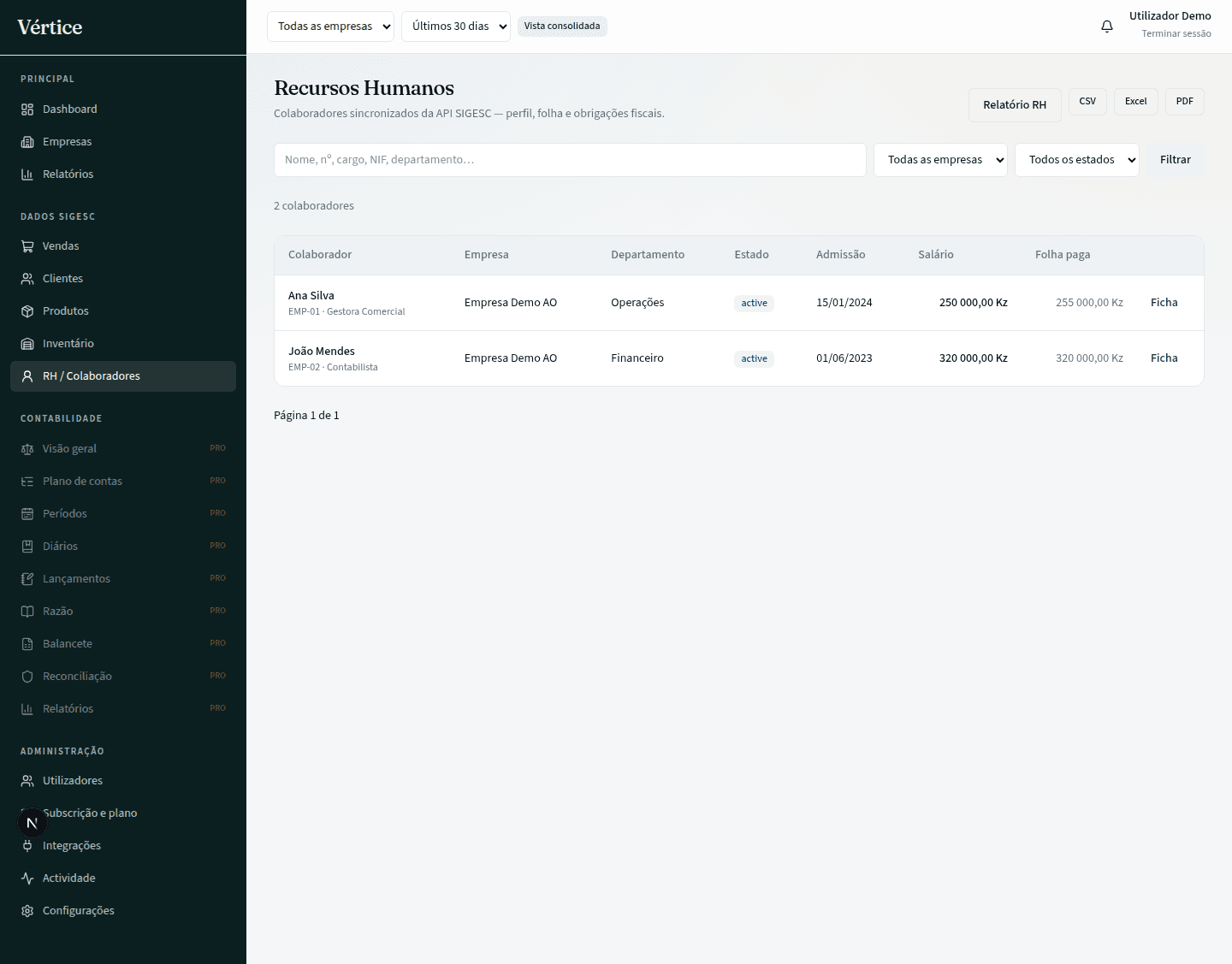Viewport: 1232px width, 964px height.
Task: Open Dashboard via its sidebar icon
Action: pos(27,109)
